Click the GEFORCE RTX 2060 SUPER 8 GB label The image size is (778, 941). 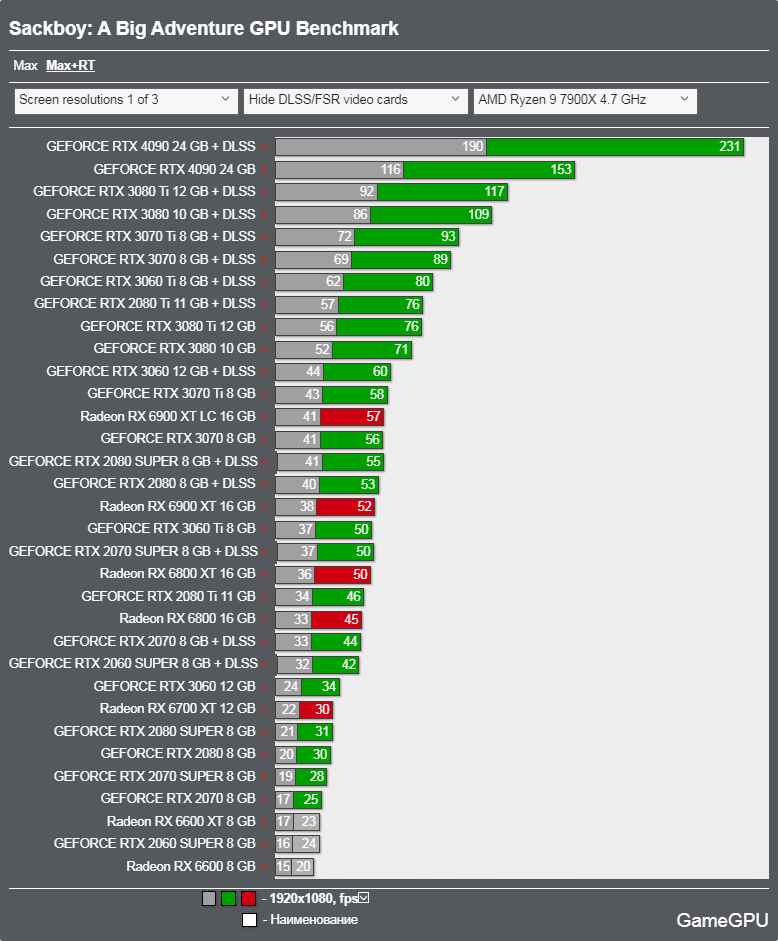pos(155,843)
